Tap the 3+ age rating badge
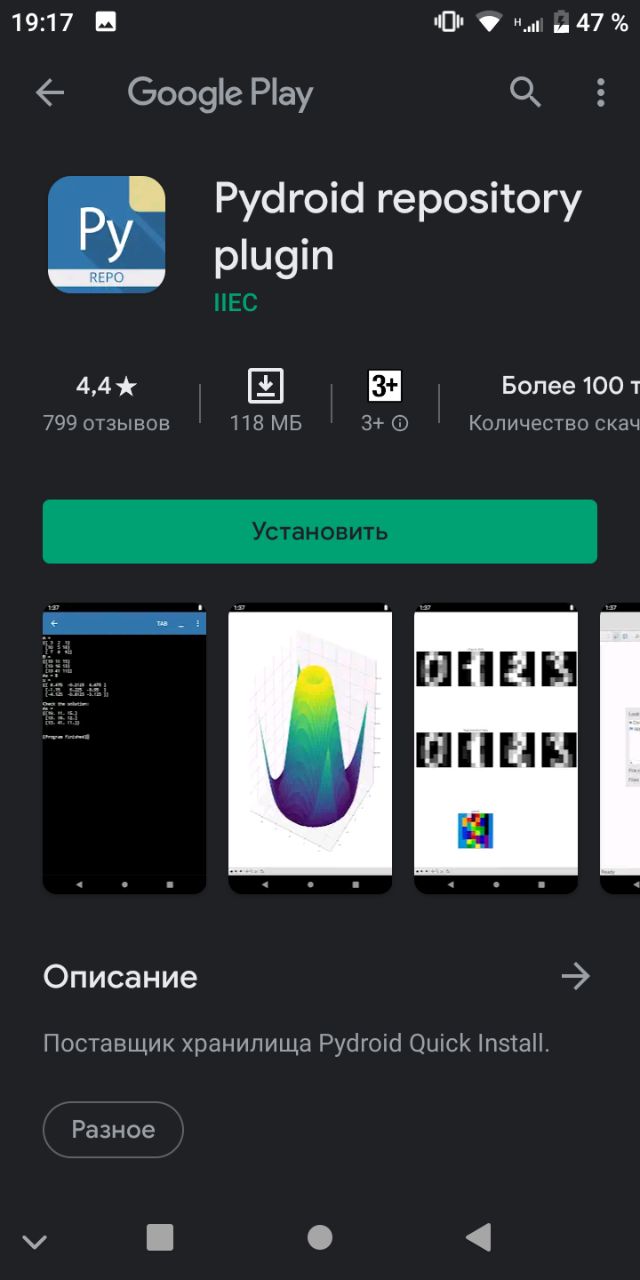Viewport: 640px width, 1280px height. pyautogui.click(x=385, y=386)
